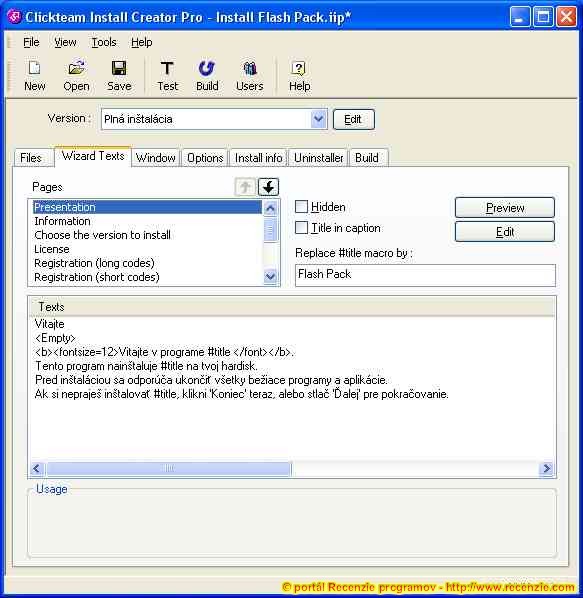Click the Preview button
This screenshot has width=583, height=598.
tap(505, 207)
